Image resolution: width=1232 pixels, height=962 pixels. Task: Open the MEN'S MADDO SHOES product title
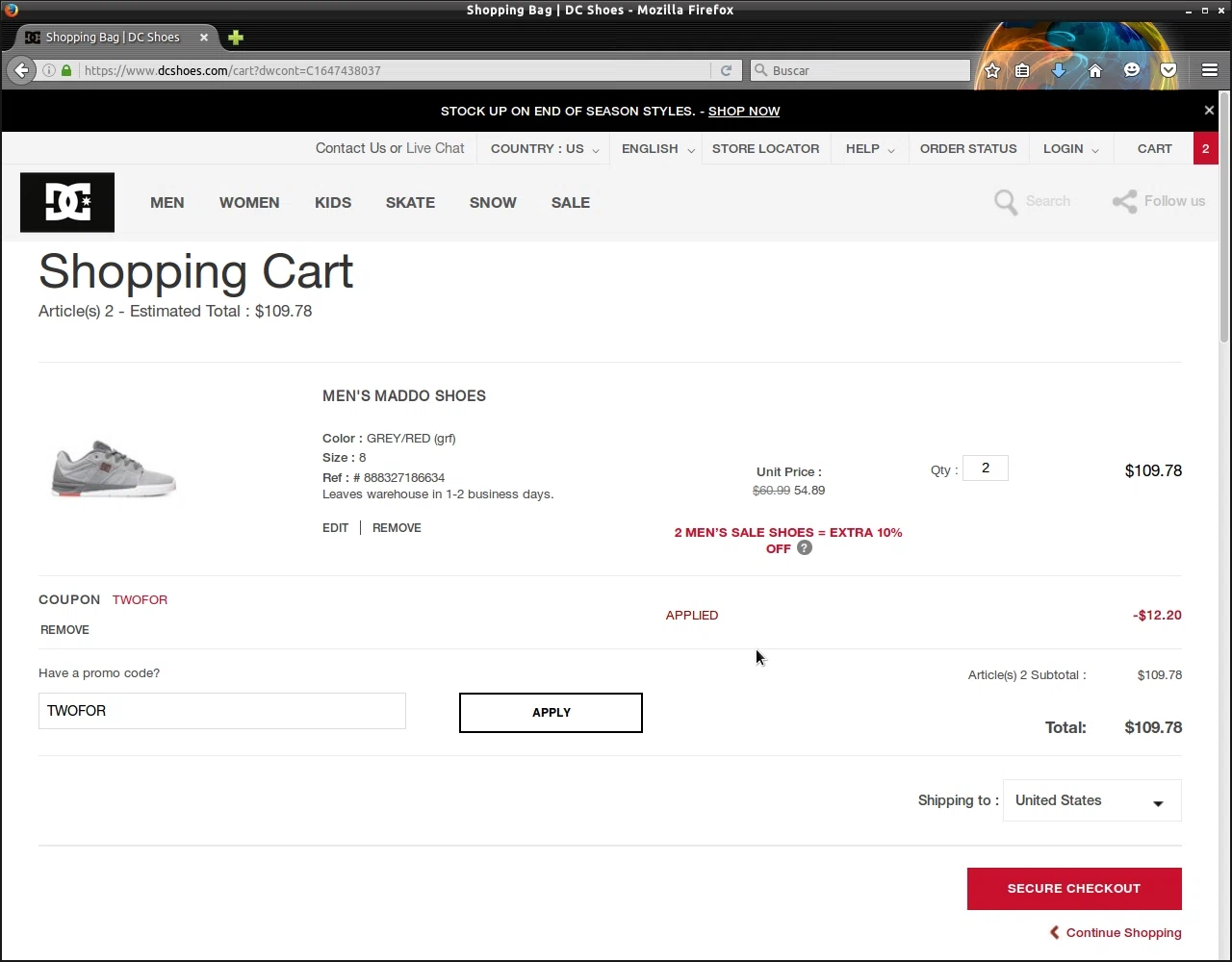pos(404,395)
